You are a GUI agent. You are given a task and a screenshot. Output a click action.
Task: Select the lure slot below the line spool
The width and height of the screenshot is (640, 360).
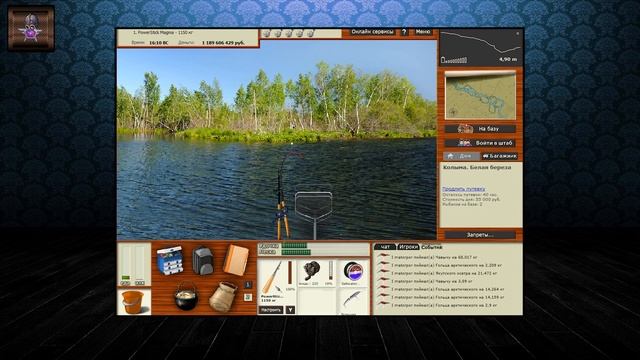[353, 301]
